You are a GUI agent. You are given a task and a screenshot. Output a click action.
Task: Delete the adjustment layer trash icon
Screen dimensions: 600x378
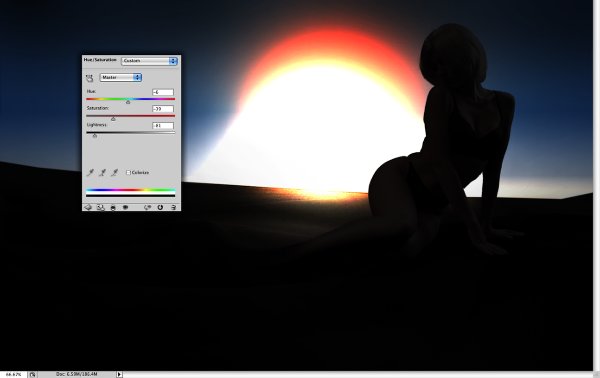[x=173, y=207]
